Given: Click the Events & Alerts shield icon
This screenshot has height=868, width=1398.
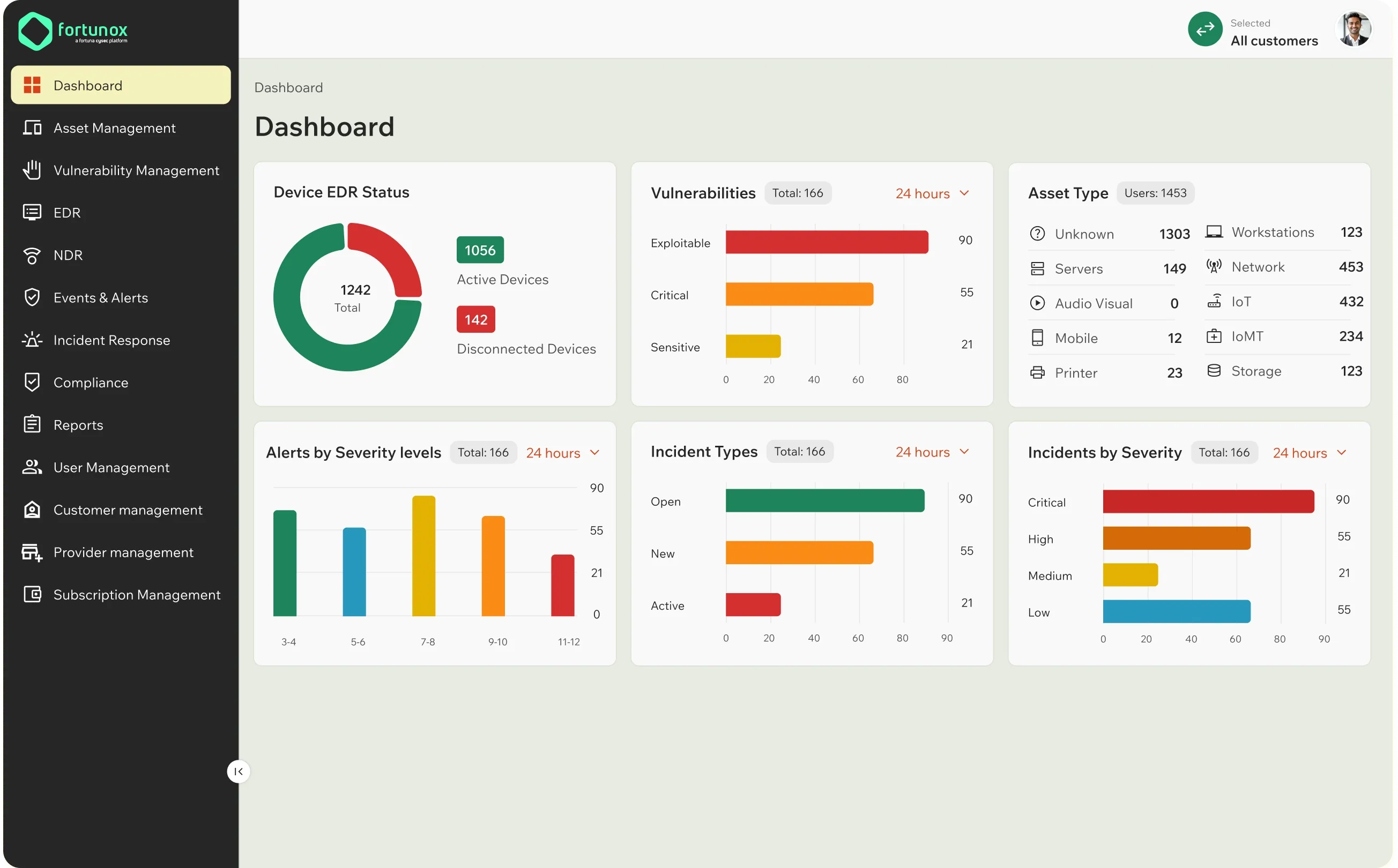Looking at the screenshot, I should [32, 297].
